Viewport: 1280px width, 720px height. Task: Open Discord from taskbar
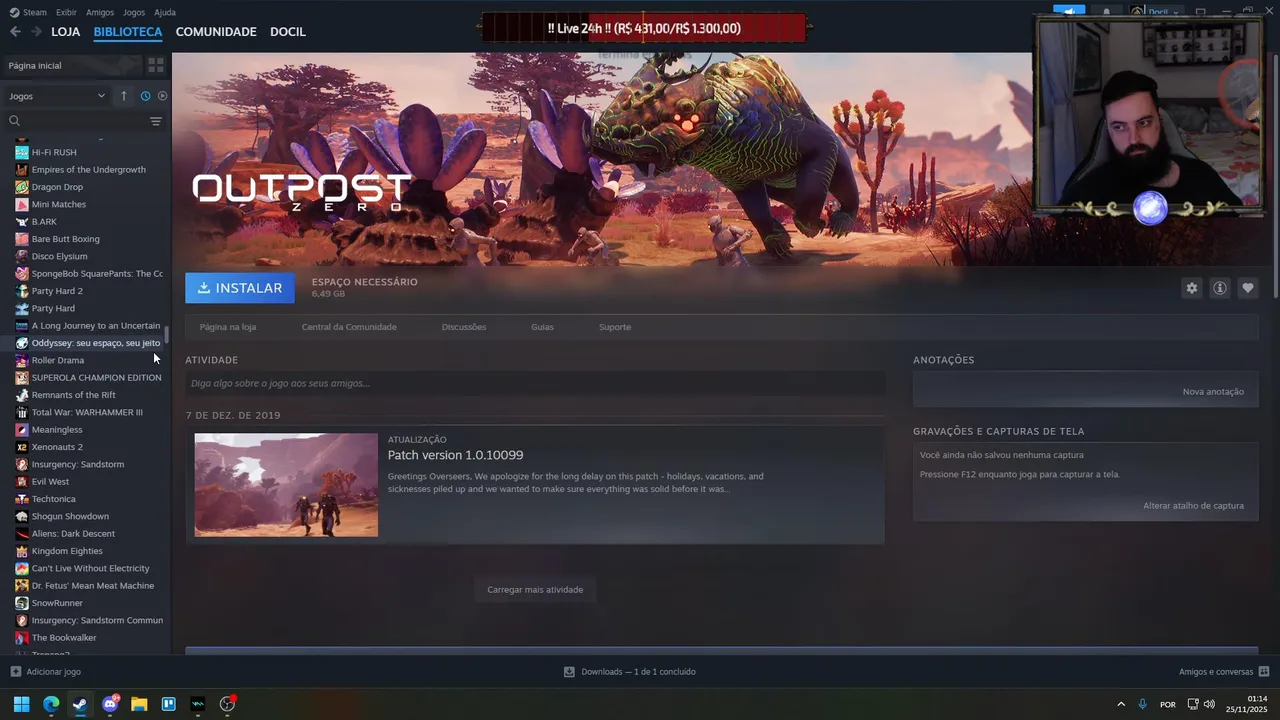110,704
